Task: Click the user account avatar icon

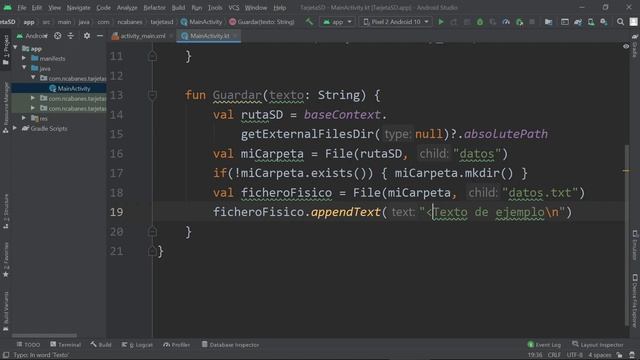Action: pyautogui.click(x=633, y=22)
